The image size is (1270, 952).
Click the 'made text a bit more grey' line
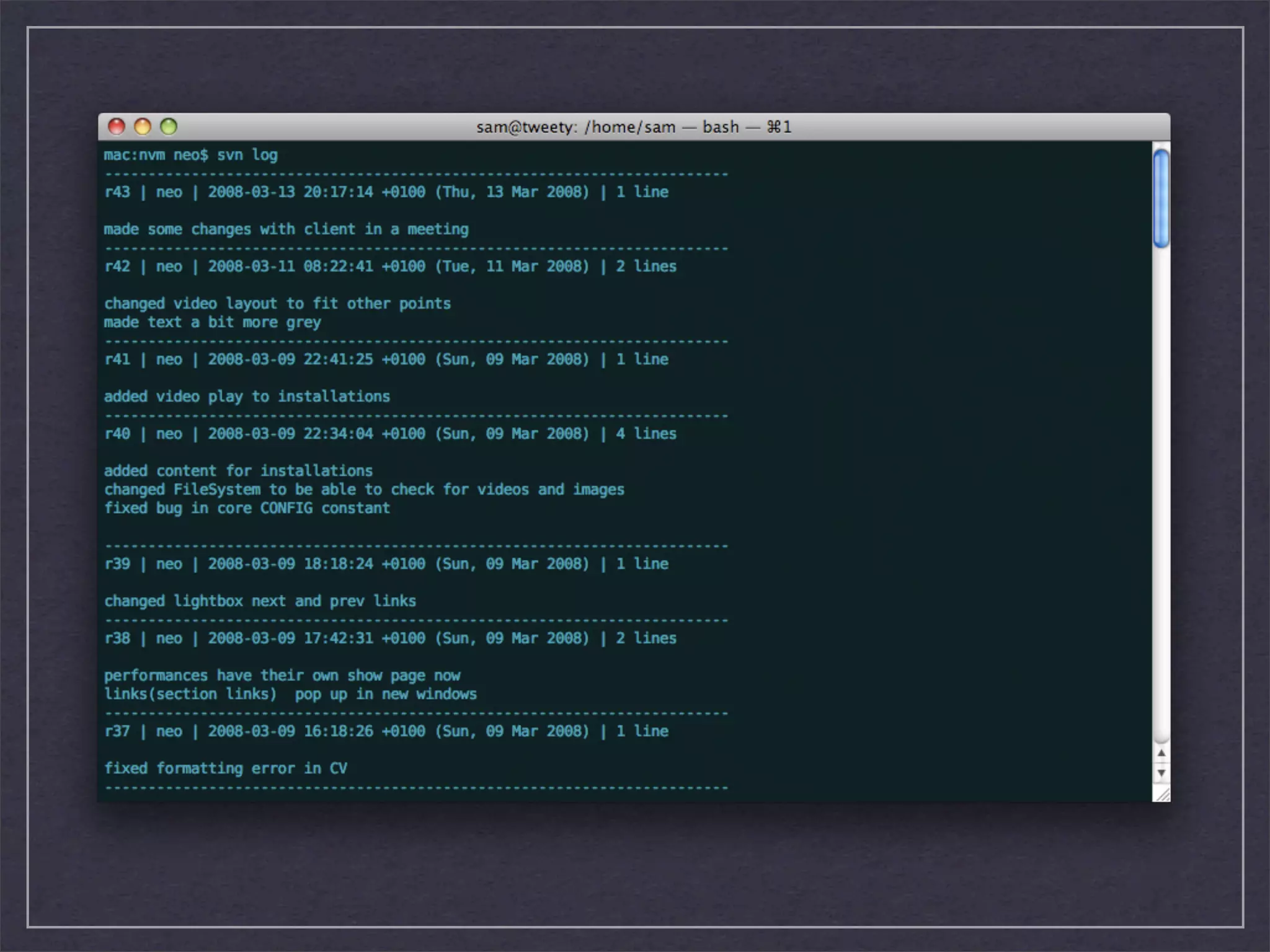(x=212, y=322)
